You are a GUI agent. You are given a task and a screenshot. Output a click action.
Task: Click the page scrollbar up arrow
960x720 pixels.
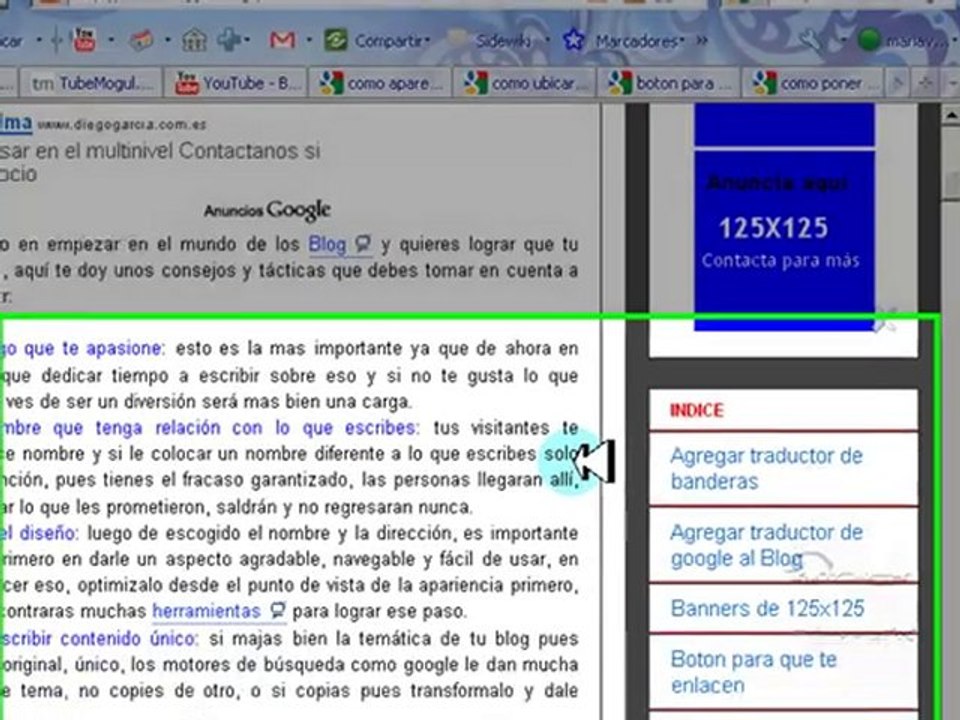click(x=950, y=114)
